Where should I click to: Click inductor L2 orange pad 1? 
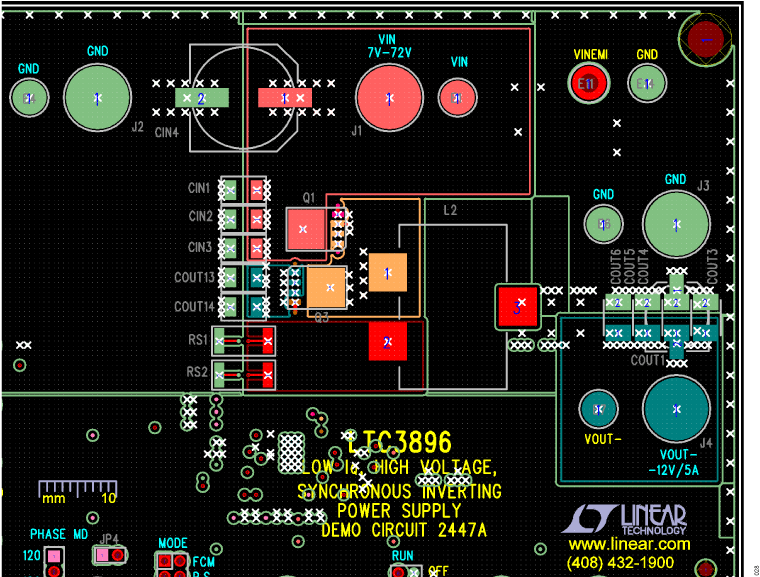(388, 272)
